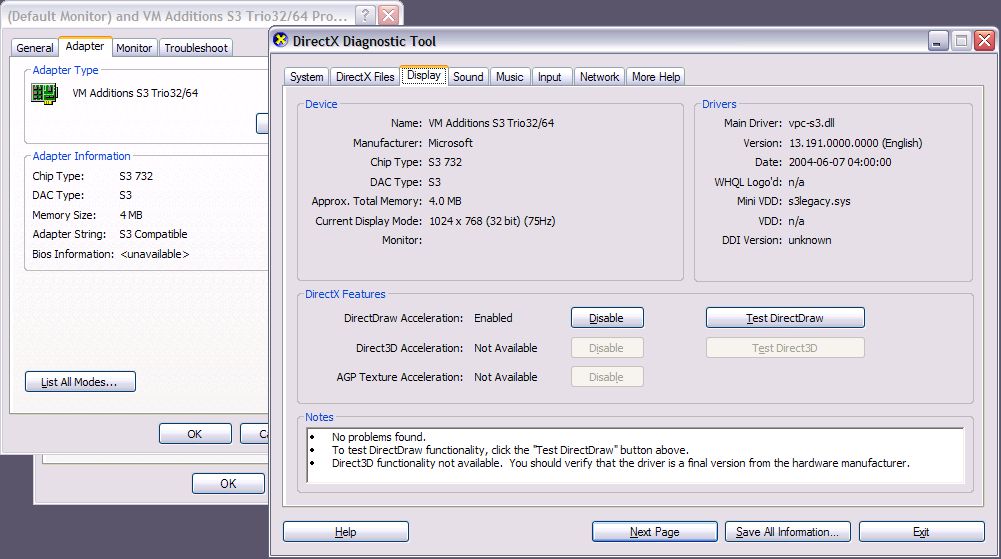Minimize the DirectX Diagnostic Tool window
1001x559 pixels.
click(x=937, y=41)
